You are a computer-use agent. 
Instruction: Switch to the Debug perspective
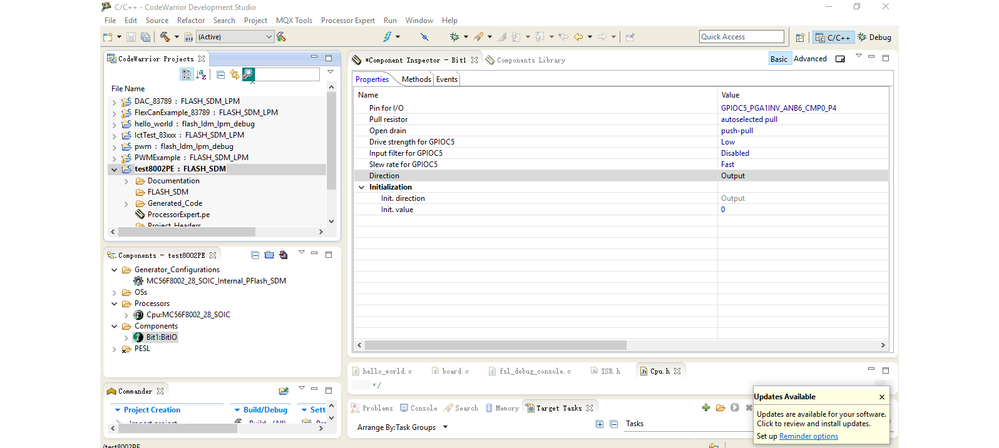click(x=875, y=38)
